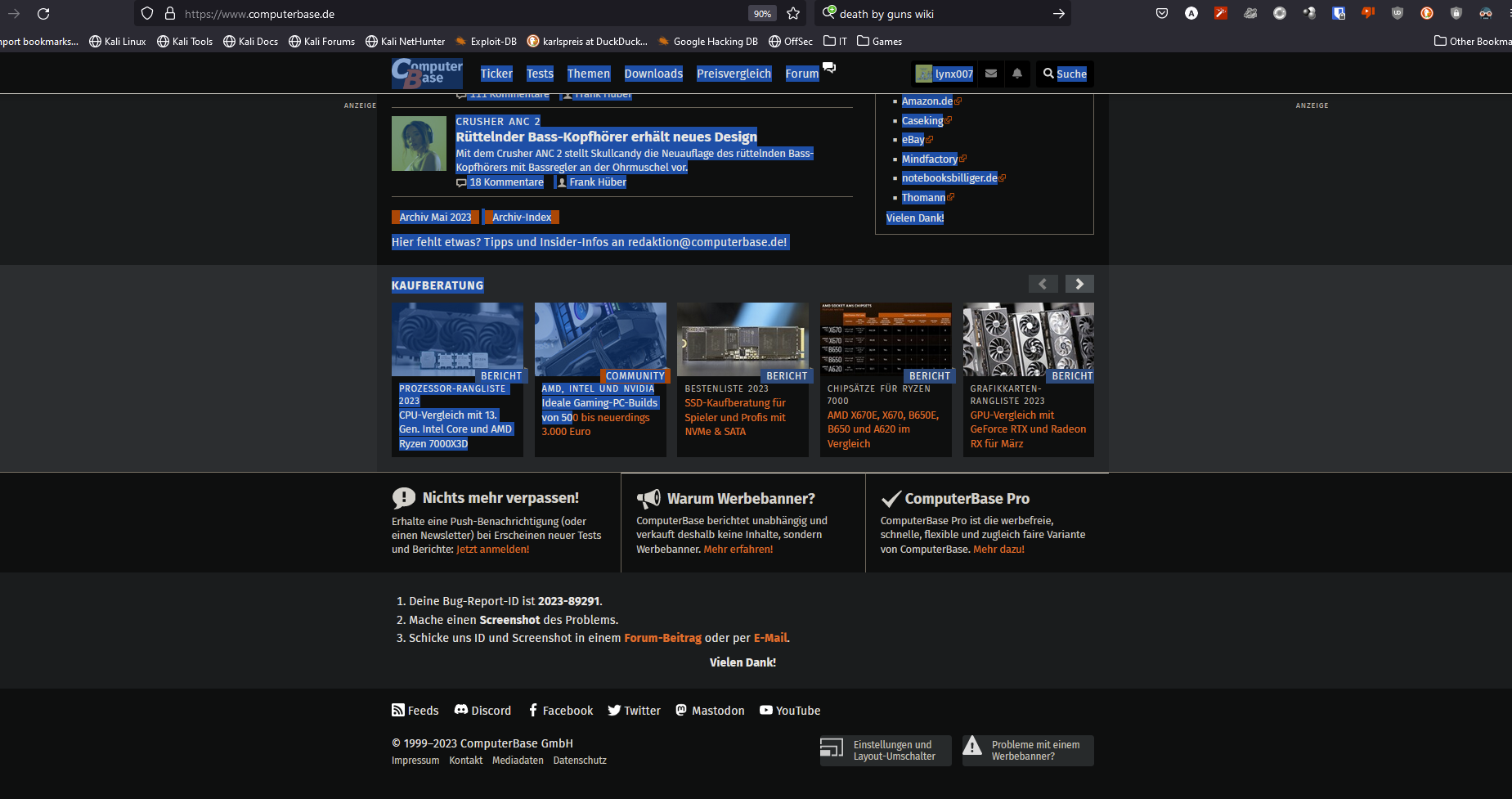This screenshot has width=1512, height=799.
Task: Click the white circled A extension icon
Action: click(1191, 13)
